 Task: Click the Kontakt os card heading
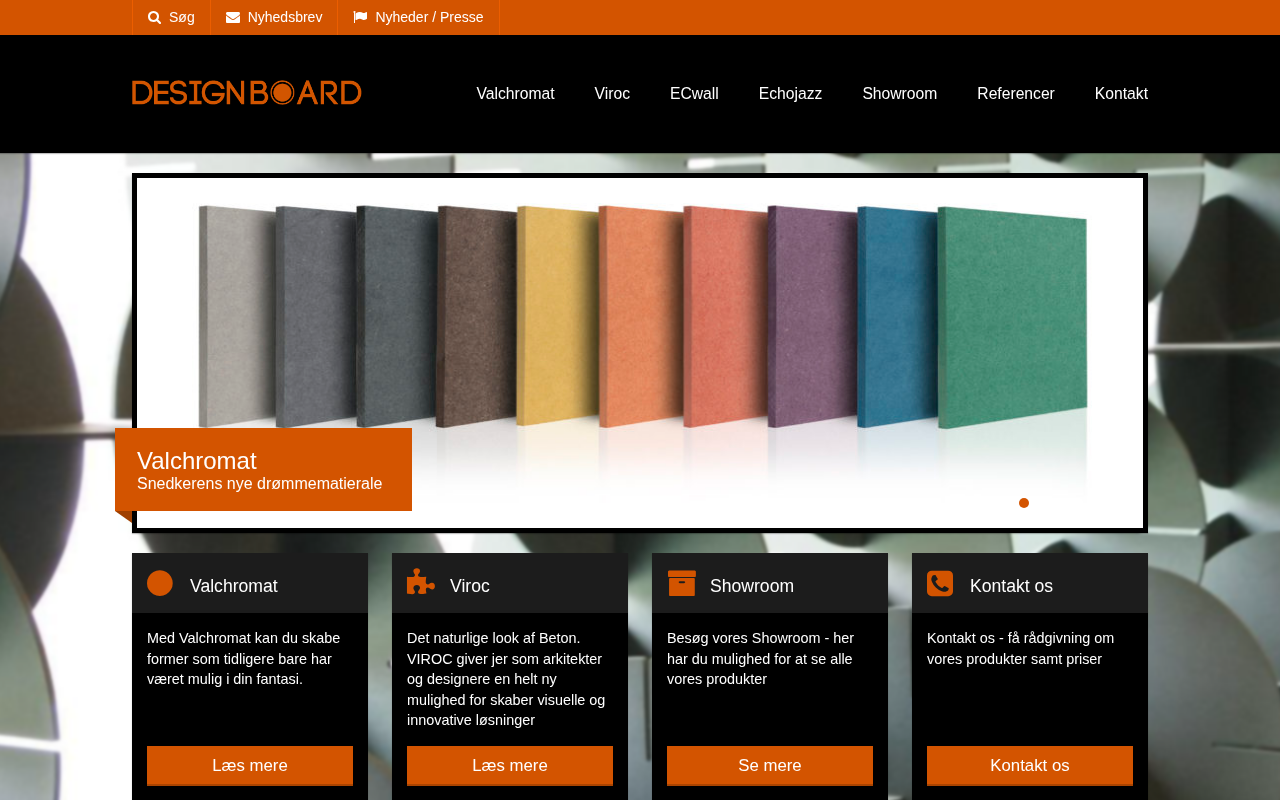(1011, 586)
